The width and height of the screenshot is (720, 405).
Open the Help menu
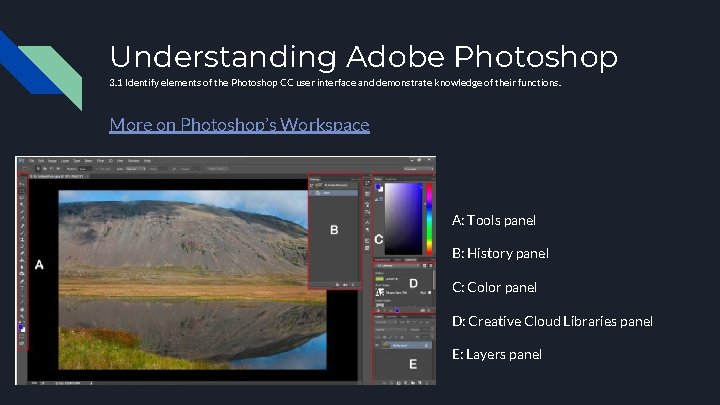click(147, 161)
